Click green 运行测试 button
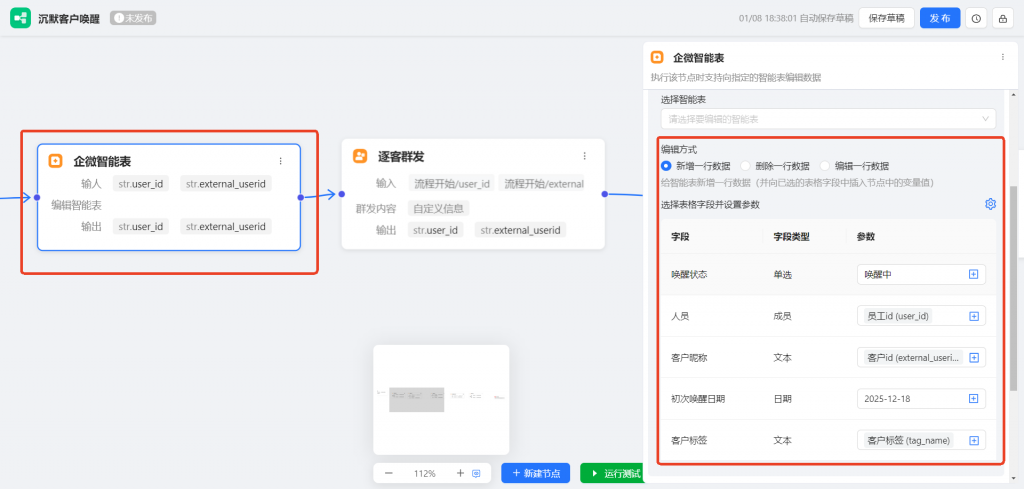1024x489 pixels. click(612, 473)
